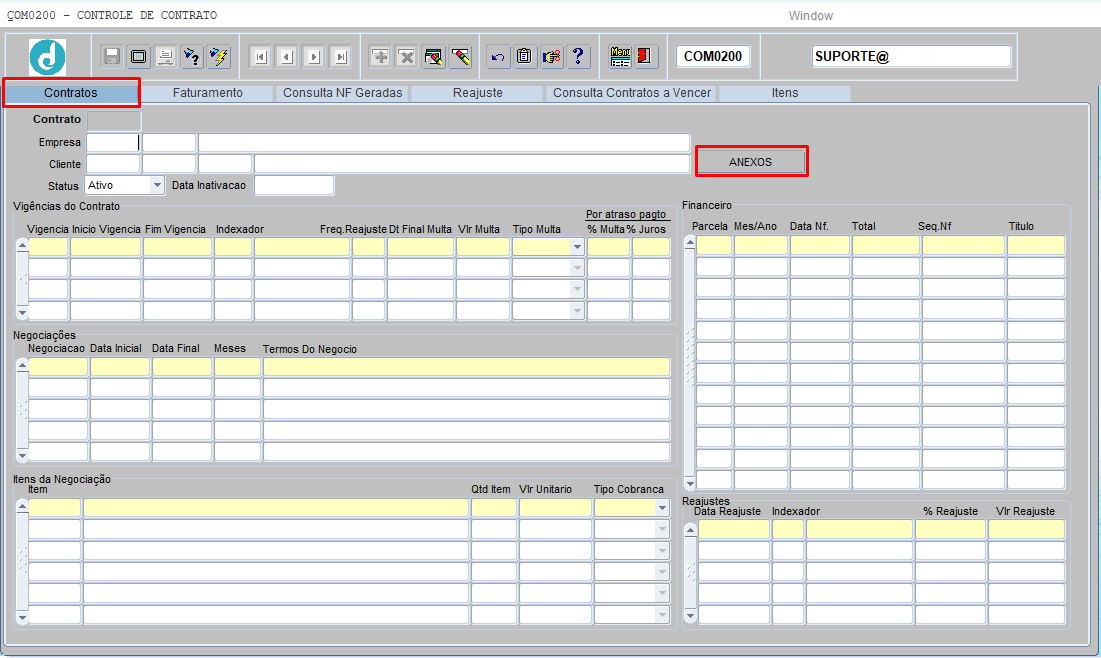The height and width of the screenshot is (658, 1101).
Task: Click the Save diskette icon
Action: pyautogui.click(x=112, y=56)
